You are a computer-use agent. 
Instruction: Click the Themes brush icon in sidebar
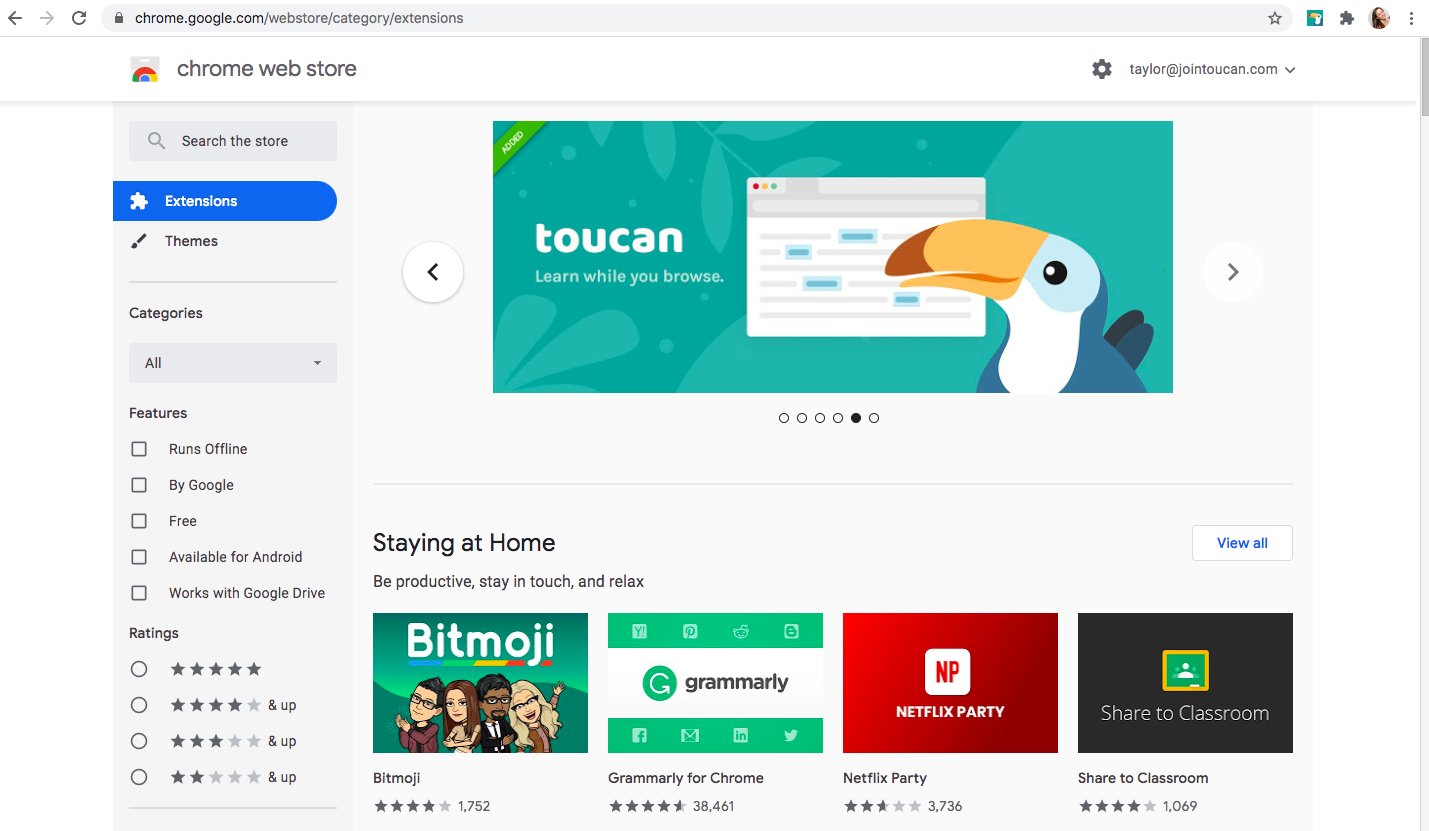point(139,241)
